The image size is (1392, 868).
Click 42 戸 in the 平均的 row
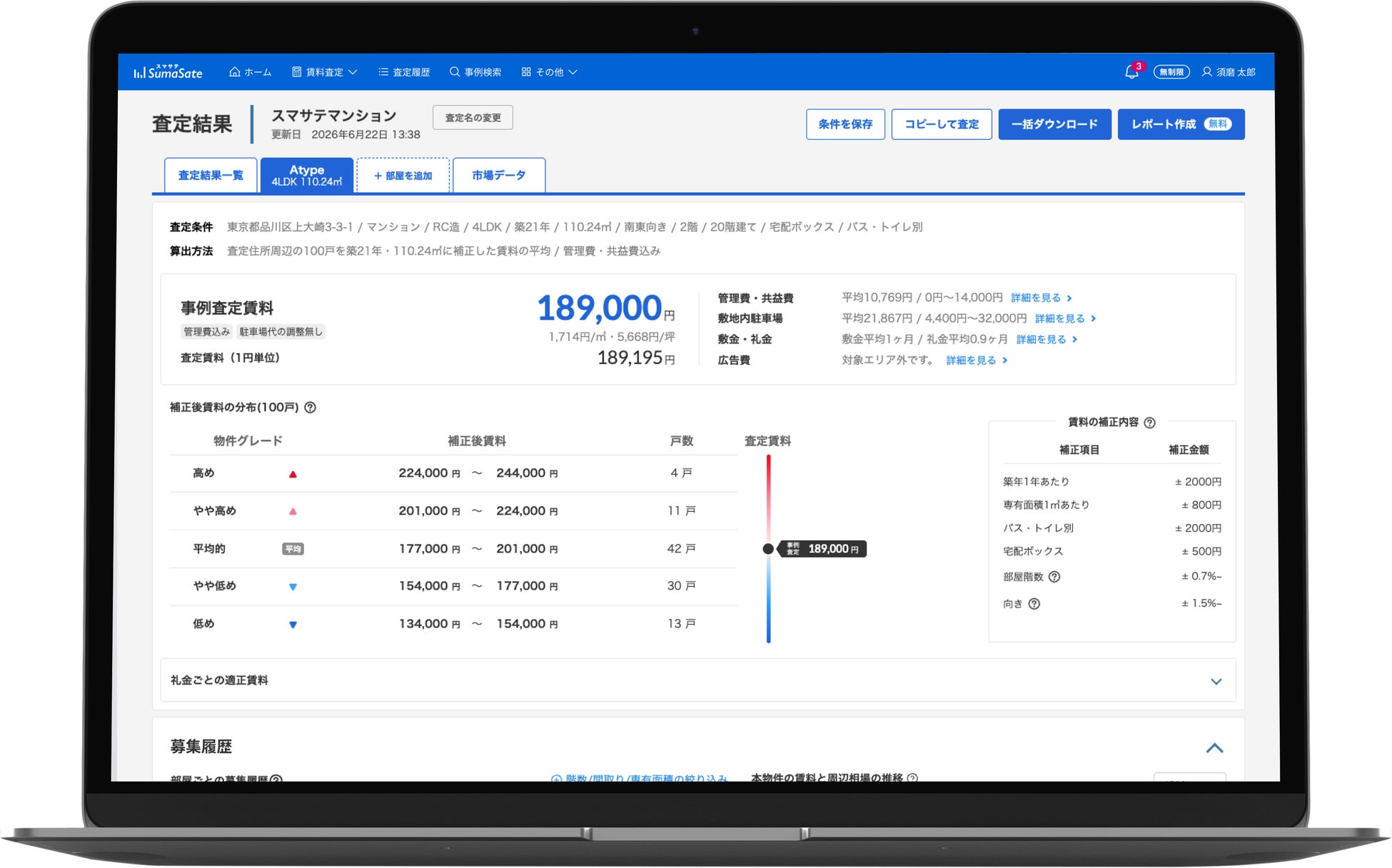681,549
